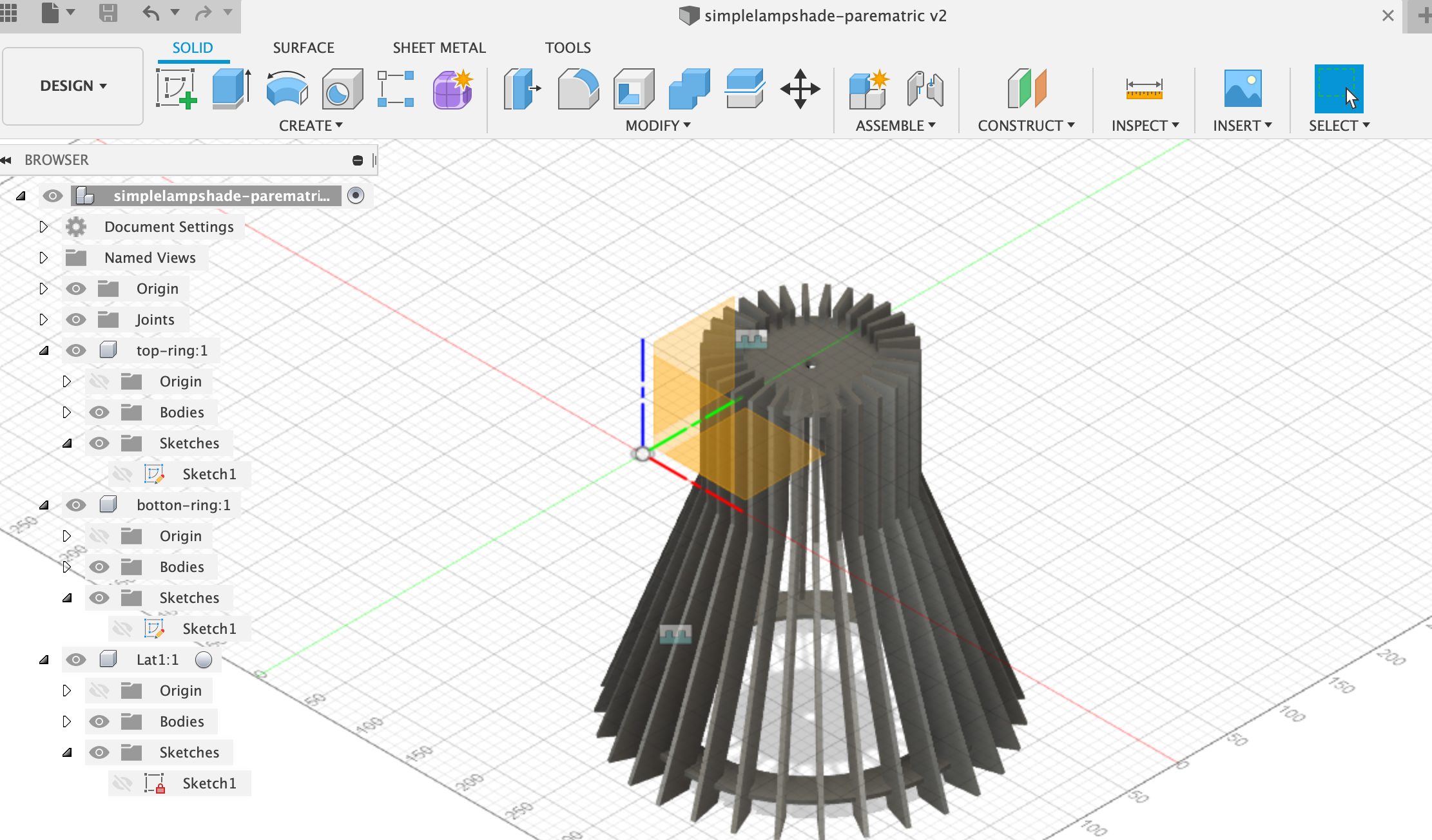Hide the Lat1:1 component
Image resolution: width=1432 pixels, height=840 pixels.
point(76,660)
